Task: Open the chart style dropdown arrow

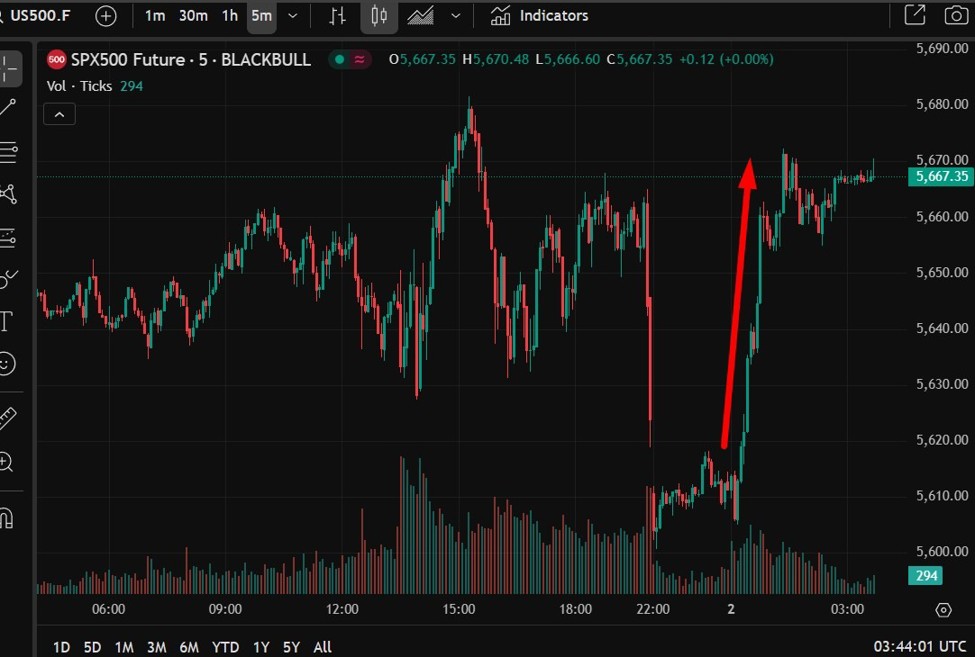Action: 456,16
